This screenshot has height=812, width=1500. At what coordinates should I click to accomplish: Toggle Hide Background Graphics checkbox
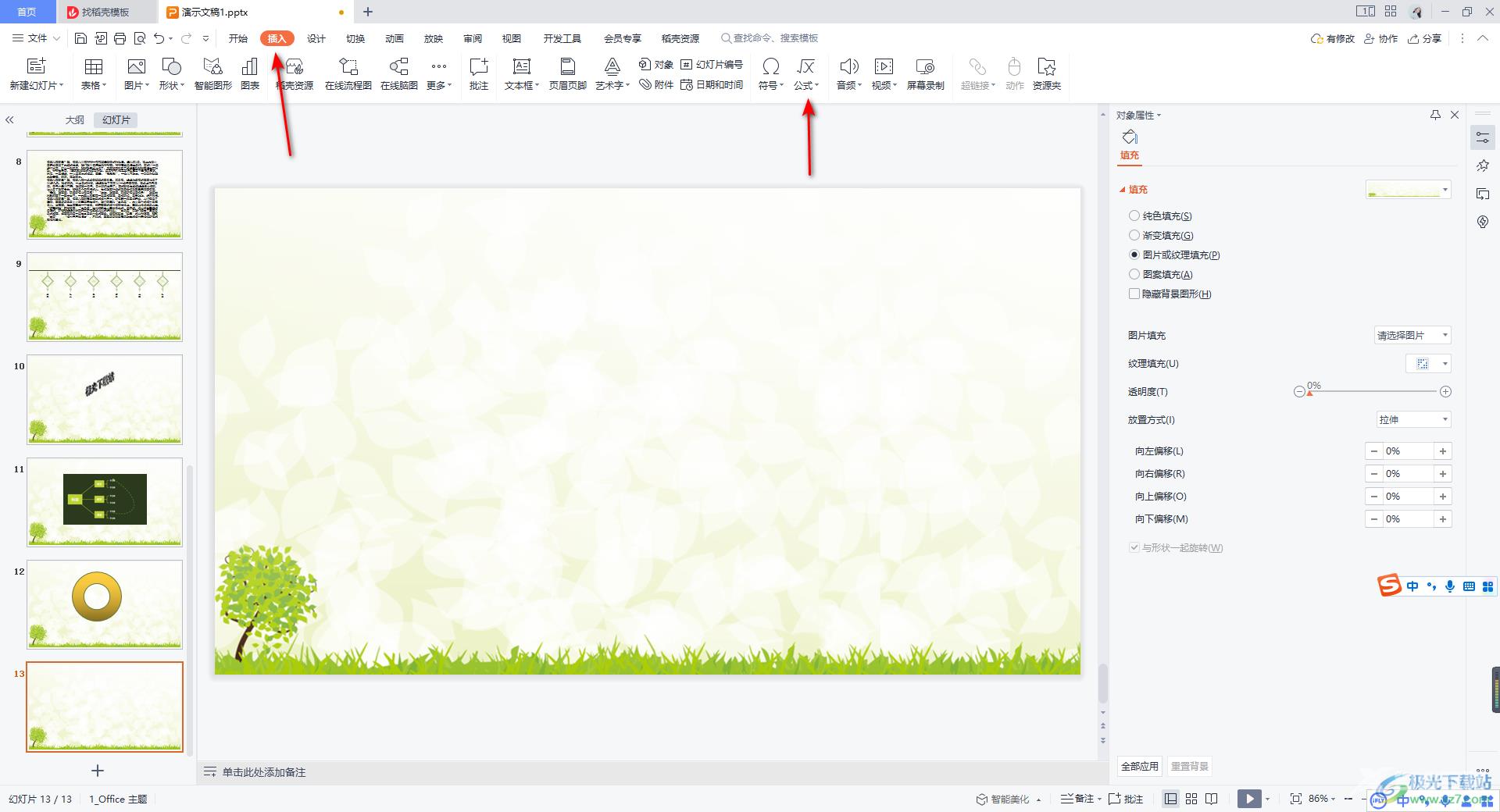pyautogui.click(x=1134, y=294)
